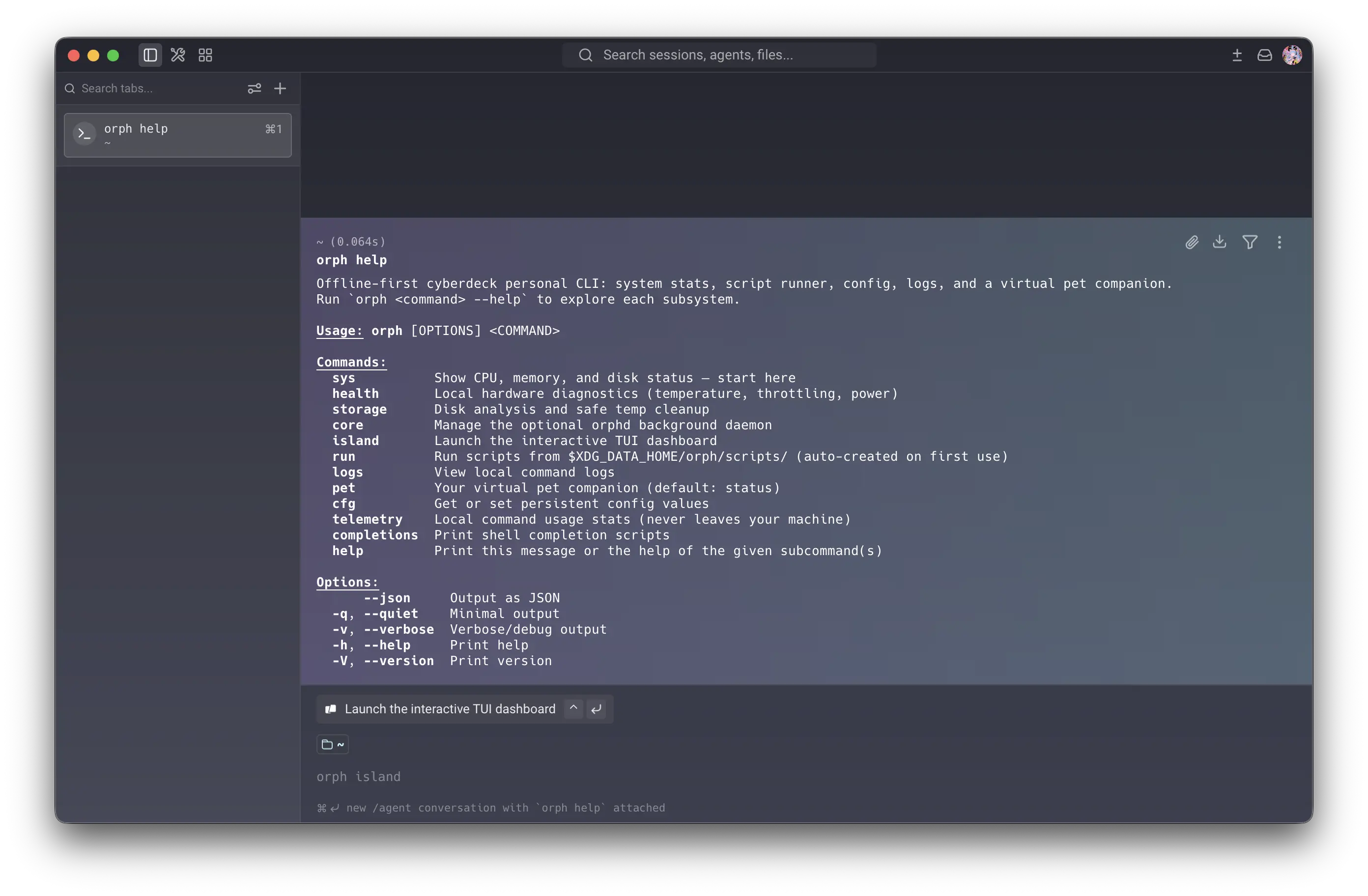1368x896 pixels.
Task: Attach the block output with the paperclip icon
Action: (x=1192, y=243)
